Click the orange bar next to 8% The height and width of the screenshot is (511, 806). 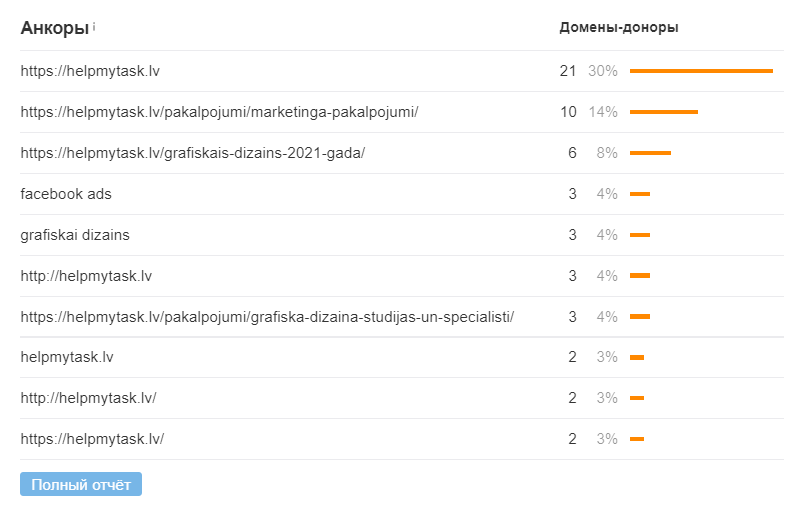pos(650,153)
